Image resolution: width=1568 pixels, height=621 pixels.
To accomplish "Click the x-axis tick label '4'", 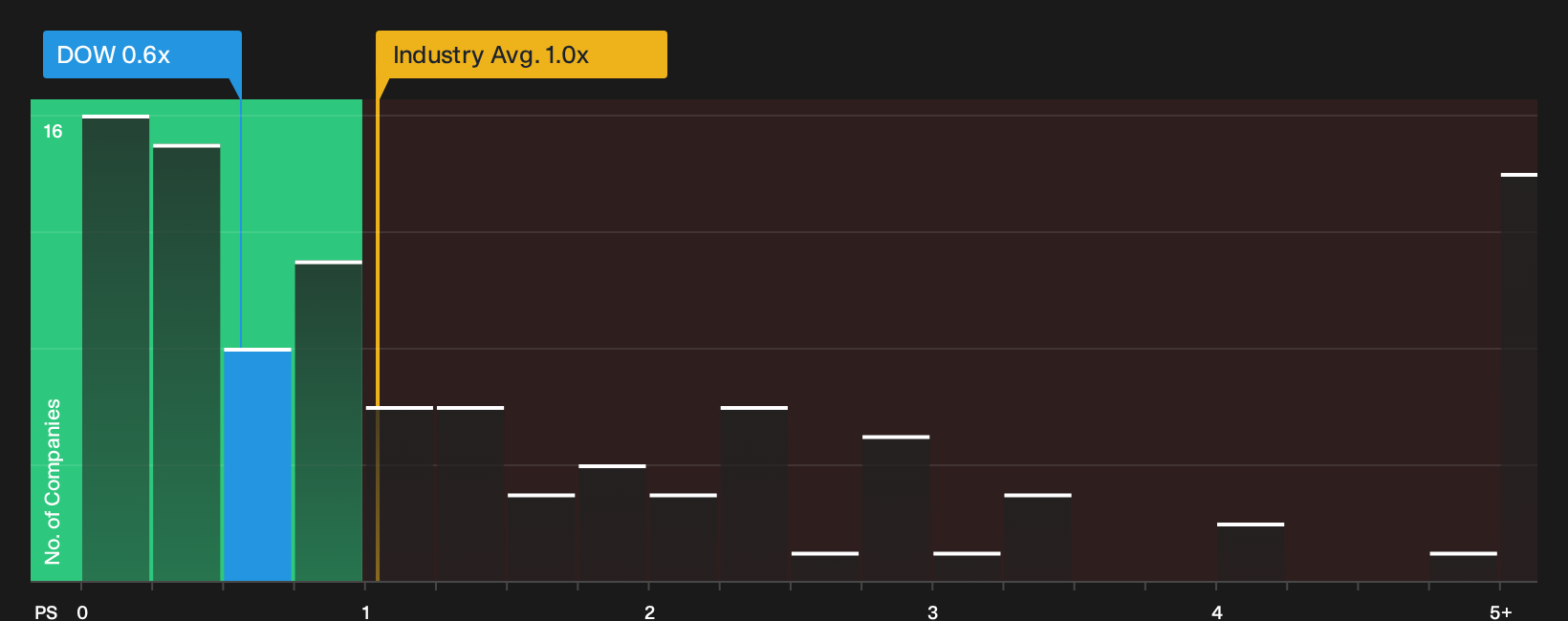I will pyautogui.click(x=1216, y=612).
